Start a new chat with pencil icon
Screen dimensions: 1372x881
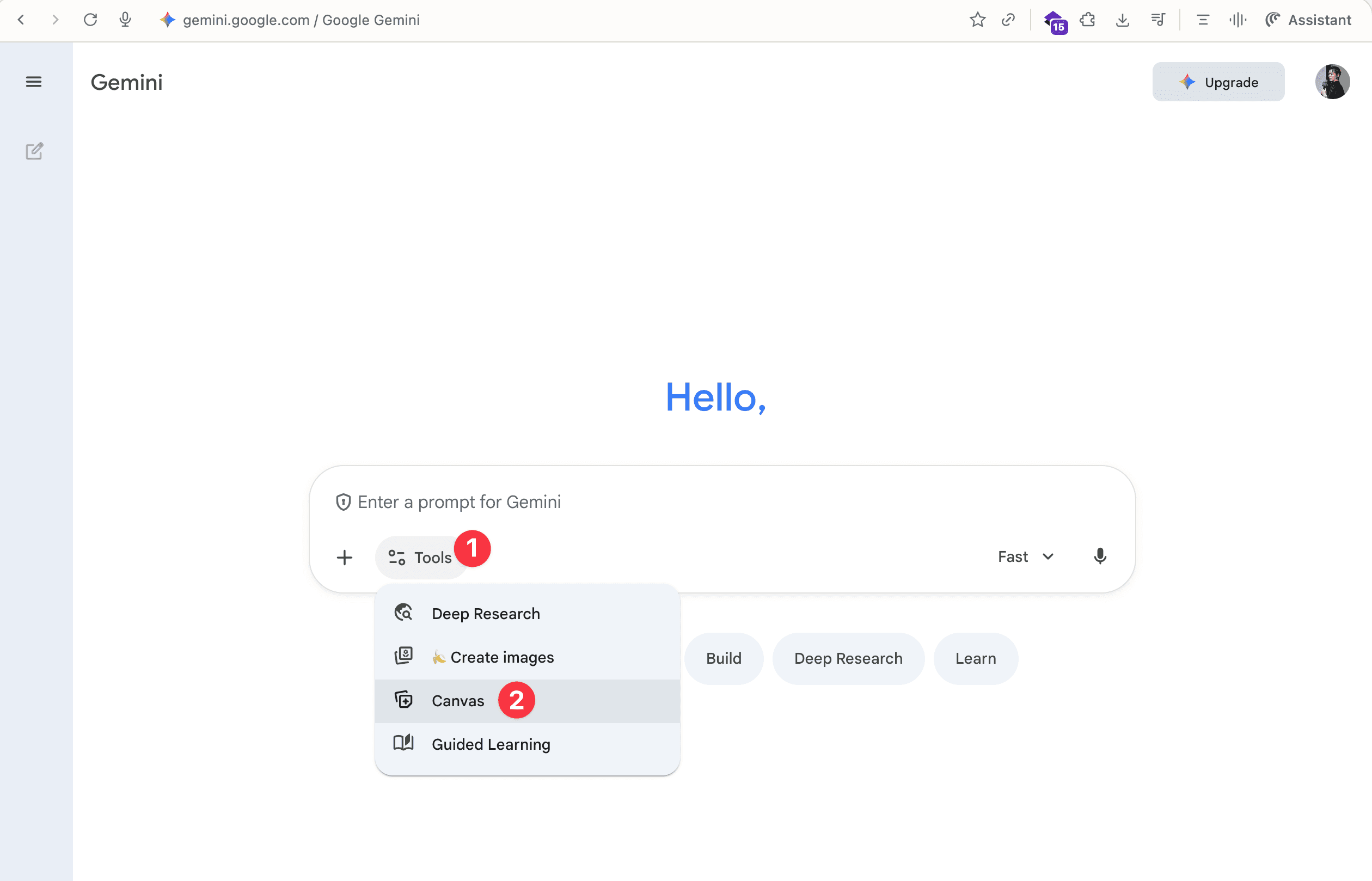click(x=34, y=151)
